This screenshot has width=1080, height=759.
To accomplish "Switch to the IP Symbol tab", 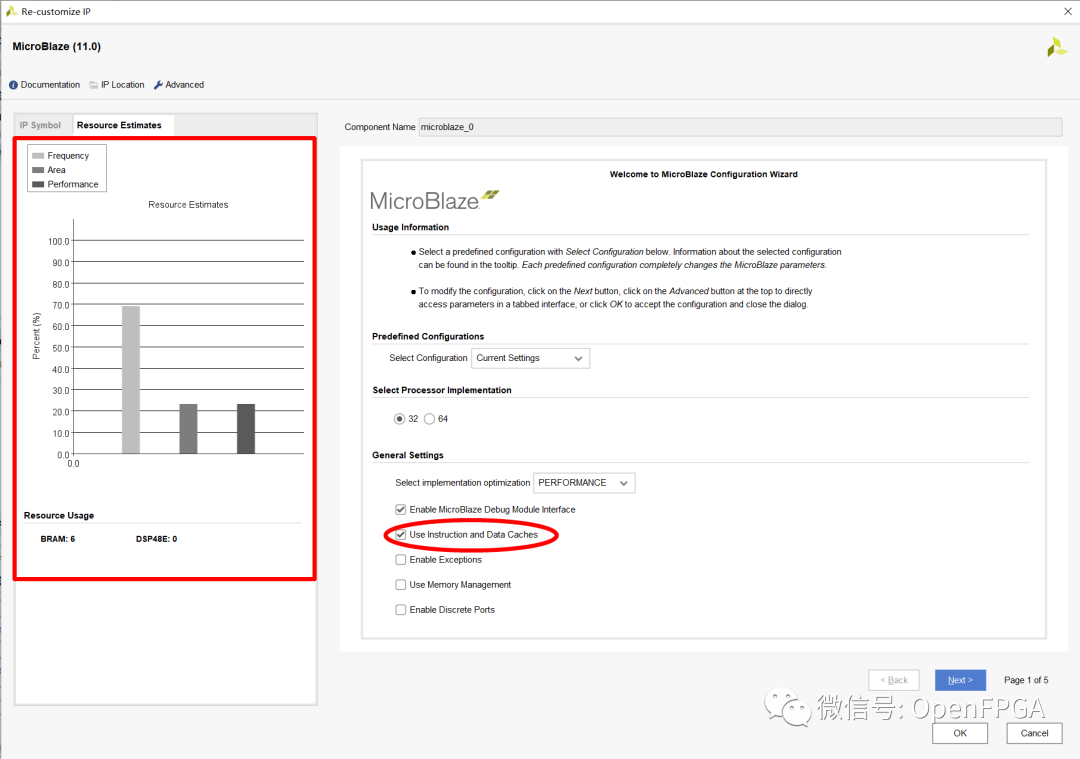I will pos(40,125).
